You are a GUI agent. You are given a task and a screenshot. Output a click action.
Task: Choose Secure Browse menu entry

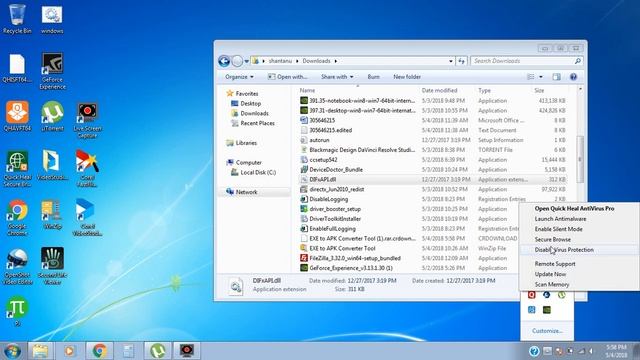(553, 239)
